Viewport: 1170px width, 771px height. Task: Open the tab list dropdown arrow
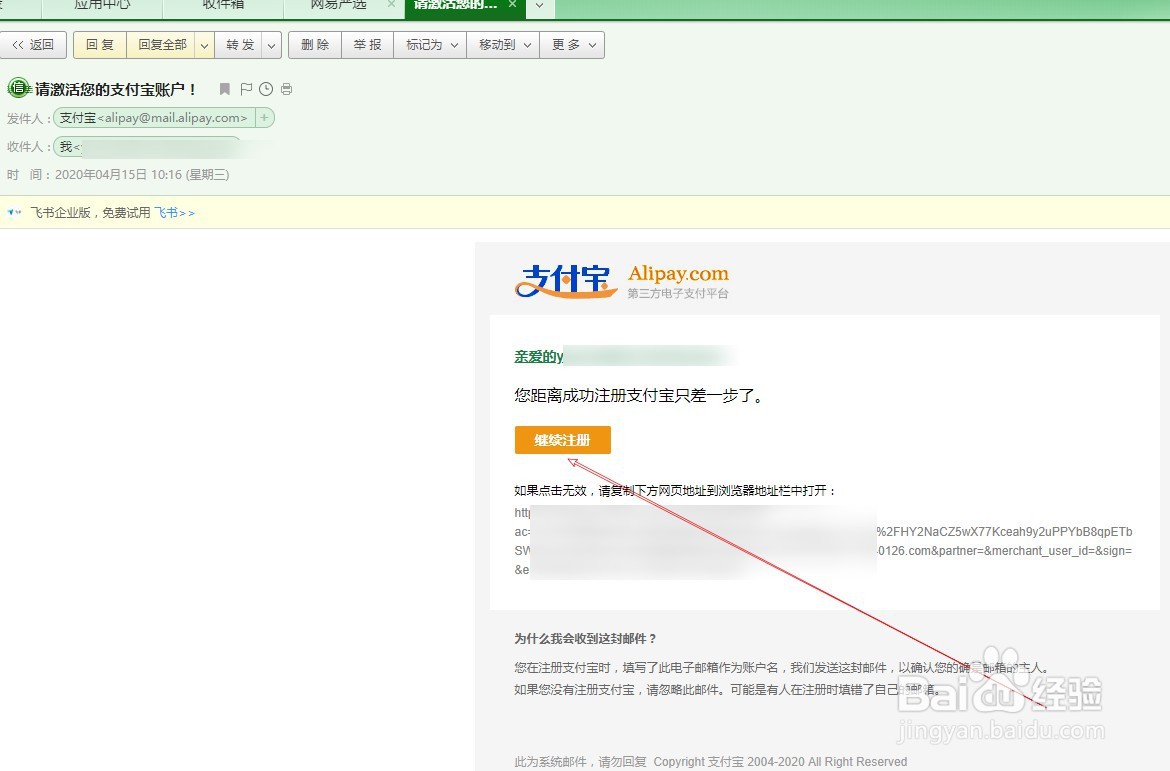[539, 6]
